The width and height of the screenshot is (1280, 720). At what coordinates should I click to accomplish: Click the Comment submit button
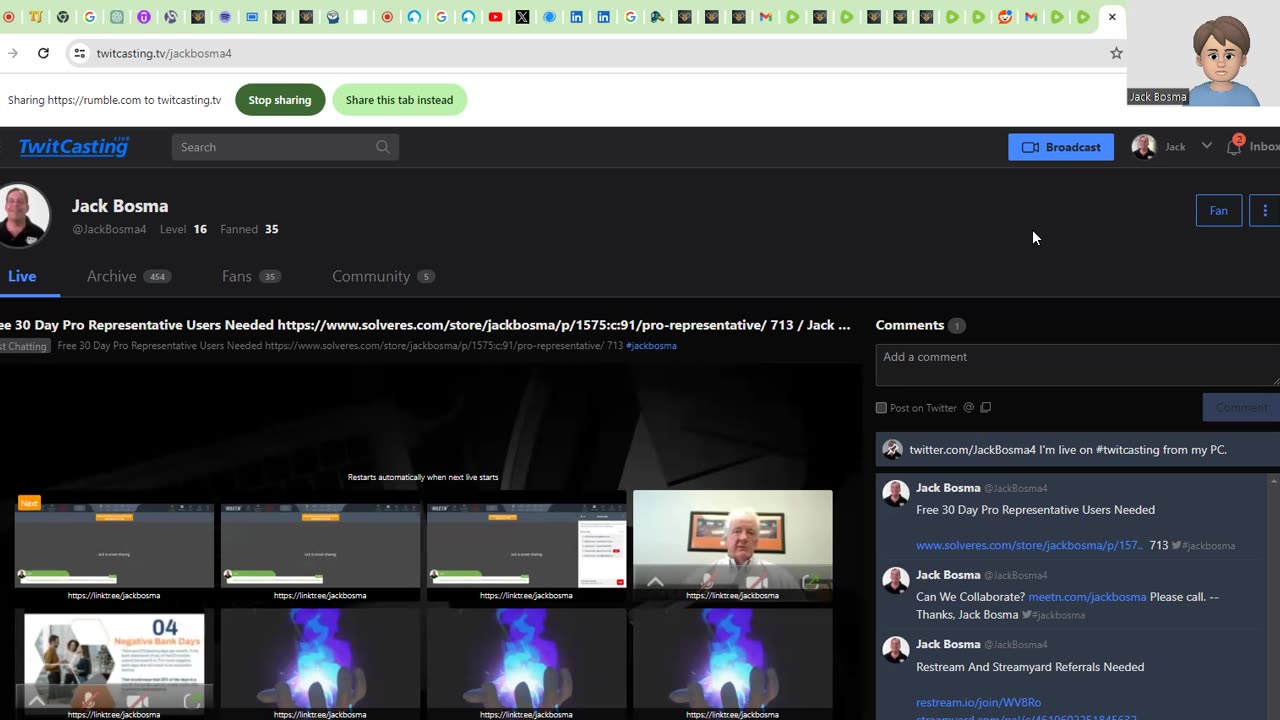(x=1241, y=407)
